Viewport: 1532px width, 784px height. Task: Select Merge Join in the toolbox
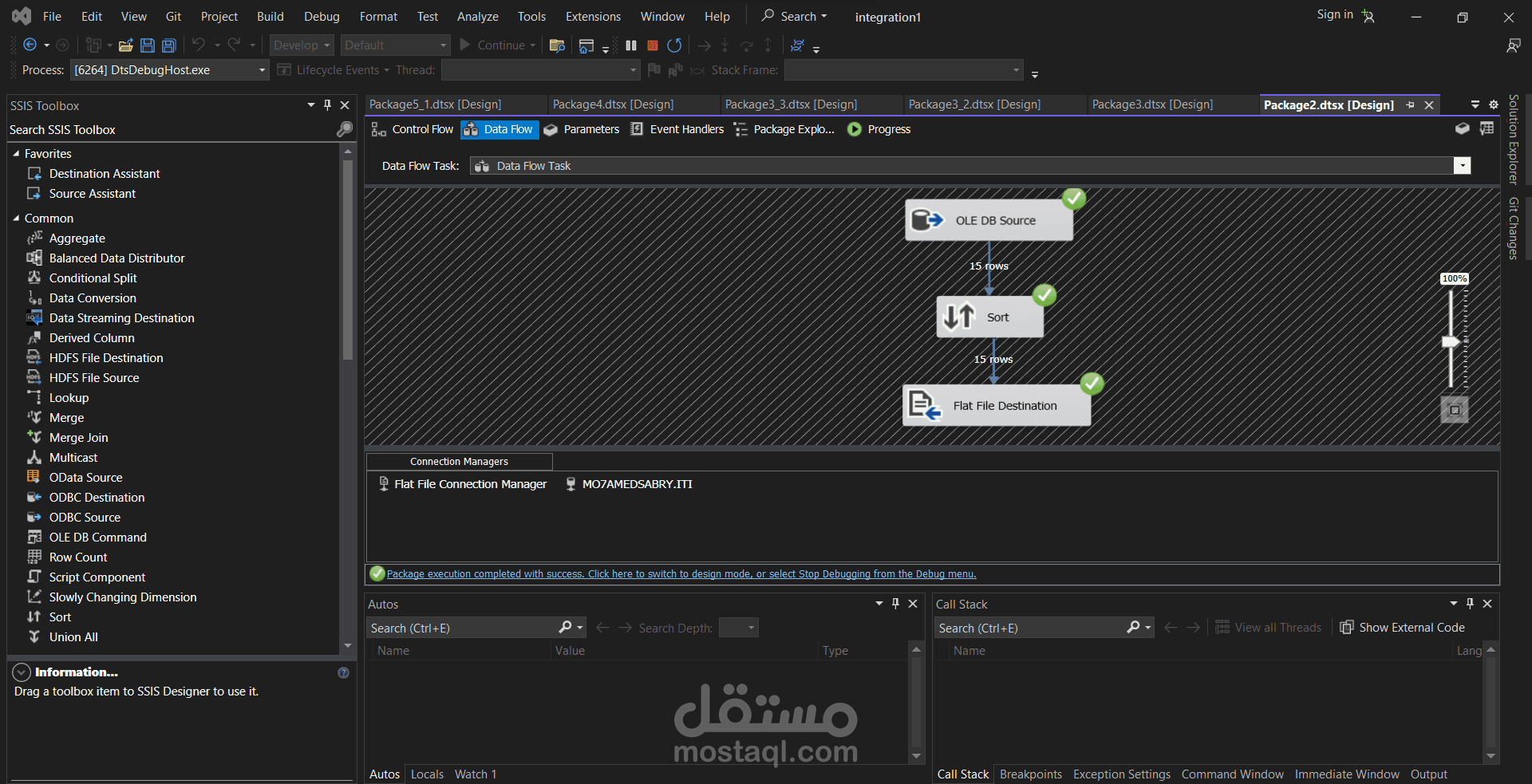(x=78, y=438)
